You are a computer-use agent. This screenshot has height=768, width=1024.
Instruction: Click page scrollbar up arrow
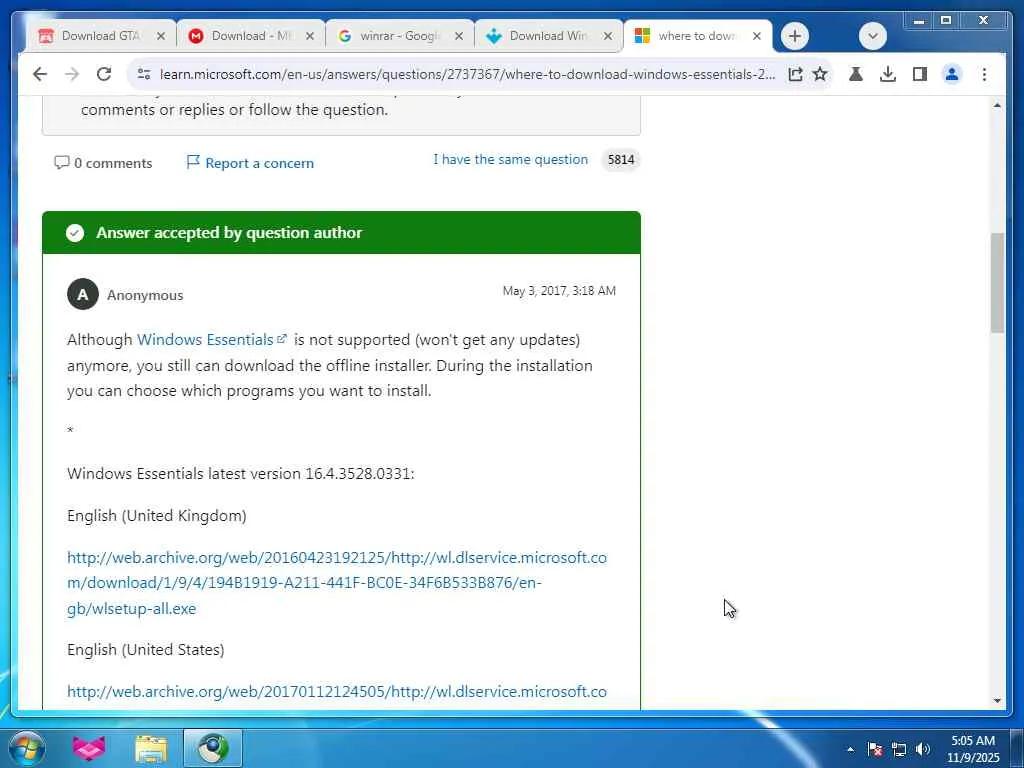[x=997, y=105]
